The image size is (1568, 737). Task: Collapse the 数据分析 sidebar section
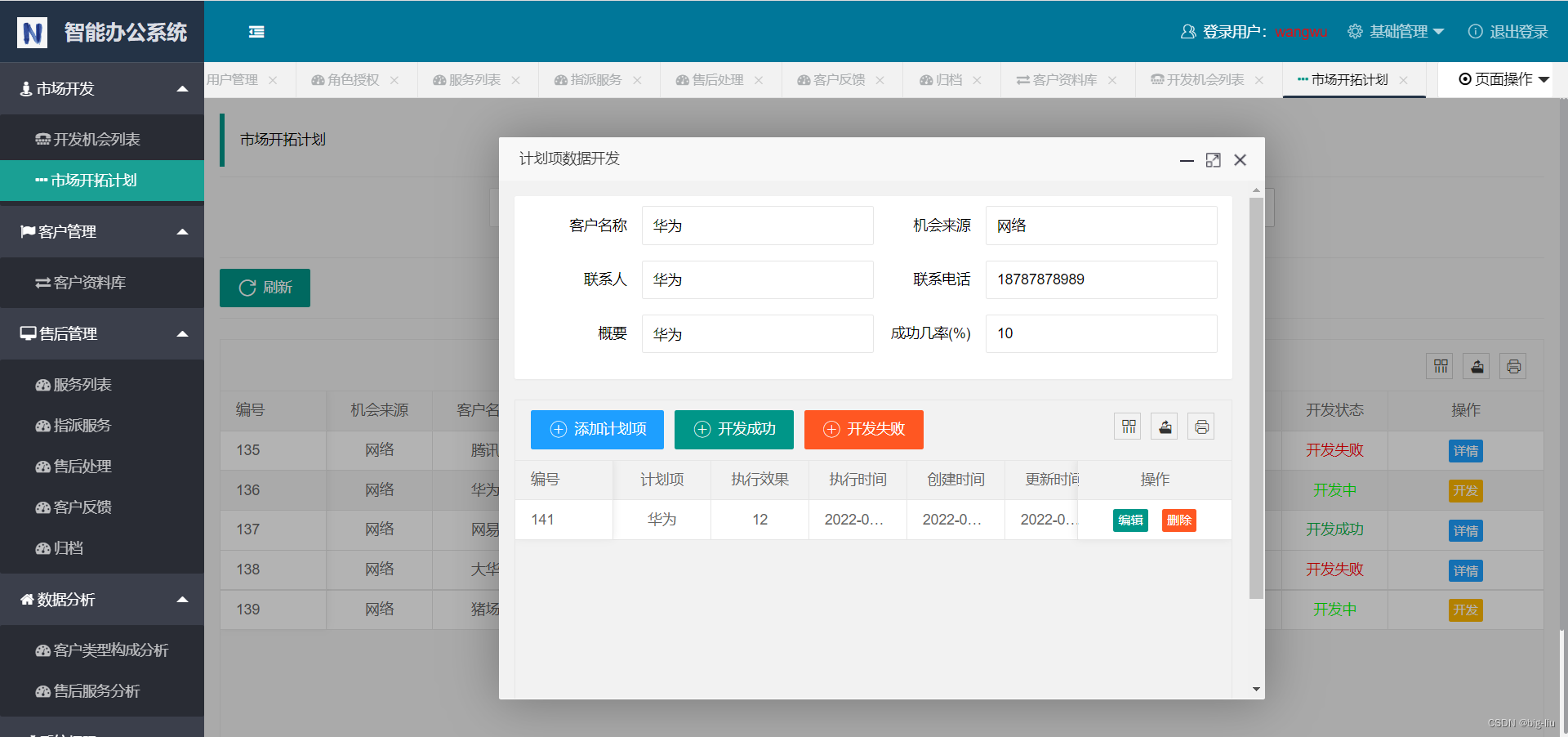[x=102, y=600]
